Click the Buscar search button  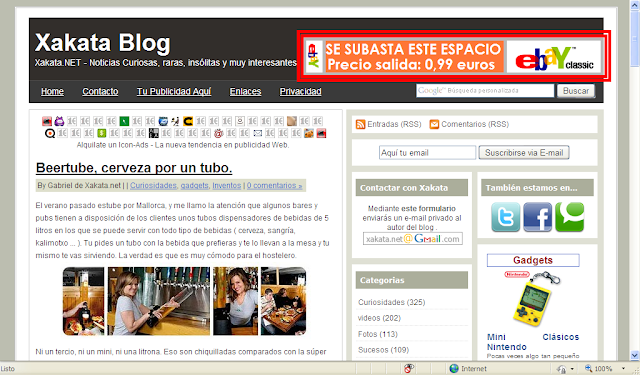pos(576,91)
